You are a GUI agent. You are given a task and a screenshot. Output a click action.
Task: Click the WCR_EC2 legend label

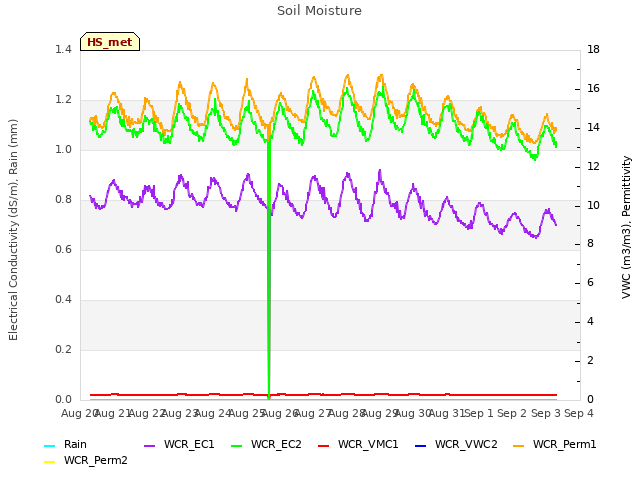click(x=276, y=444)
